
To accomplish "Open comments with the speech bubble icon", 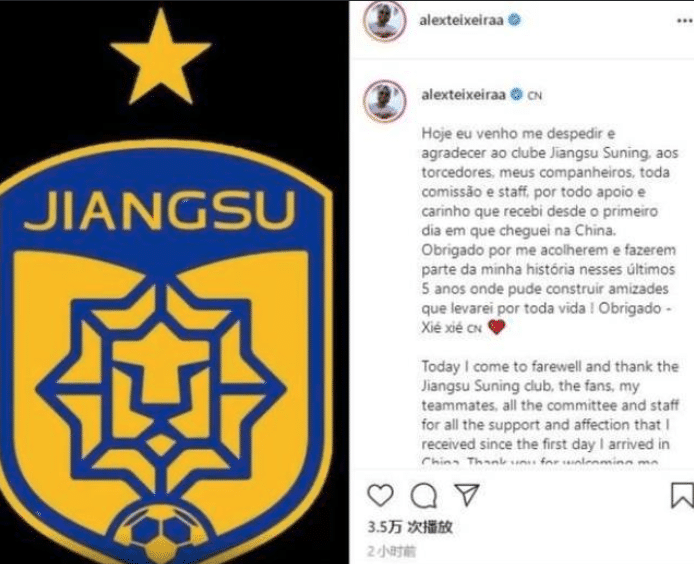I will (424, 495).
